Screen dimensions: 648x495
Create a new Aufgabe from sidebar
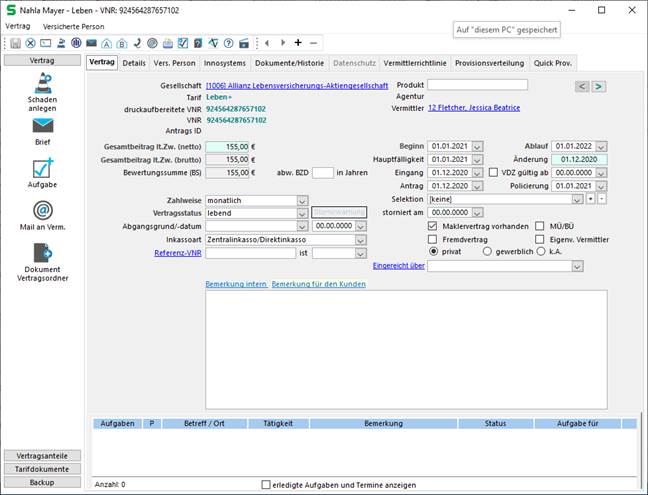[42, 167]
